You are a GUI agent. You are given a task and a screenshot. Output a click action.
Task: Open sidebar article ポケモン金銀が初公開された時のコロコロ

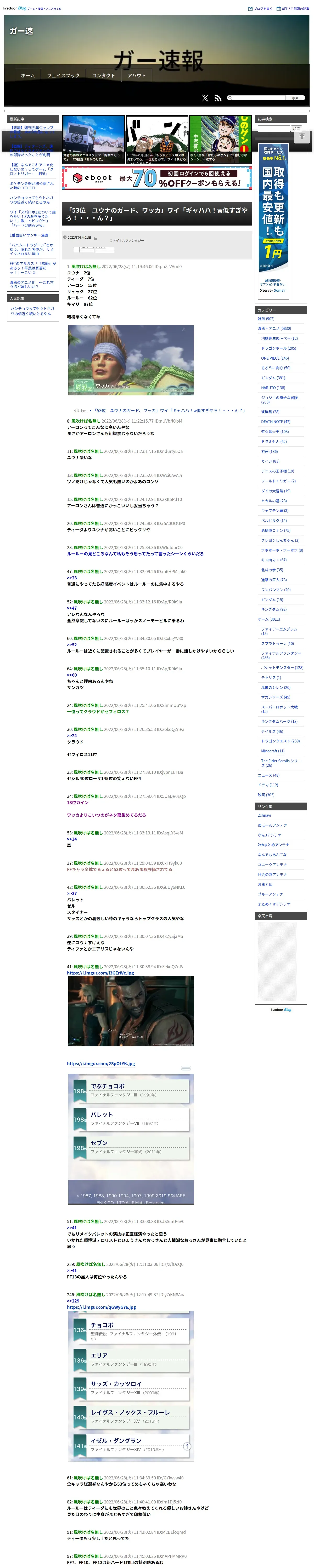(x=32, y=186)
